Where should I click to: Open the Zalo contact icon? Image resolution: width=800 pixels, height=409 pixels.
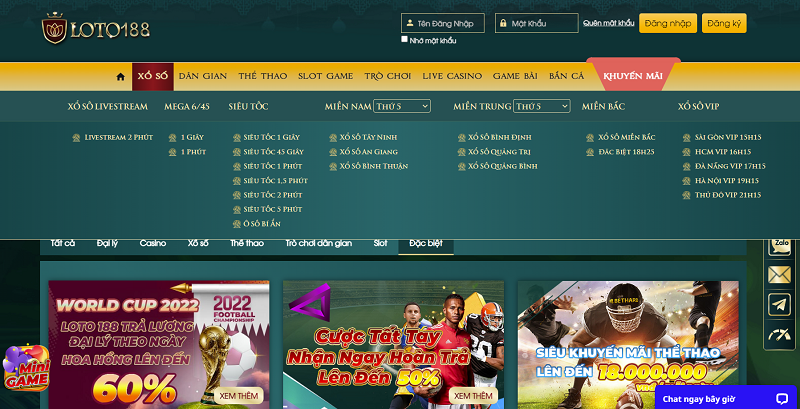coord(779,245)
